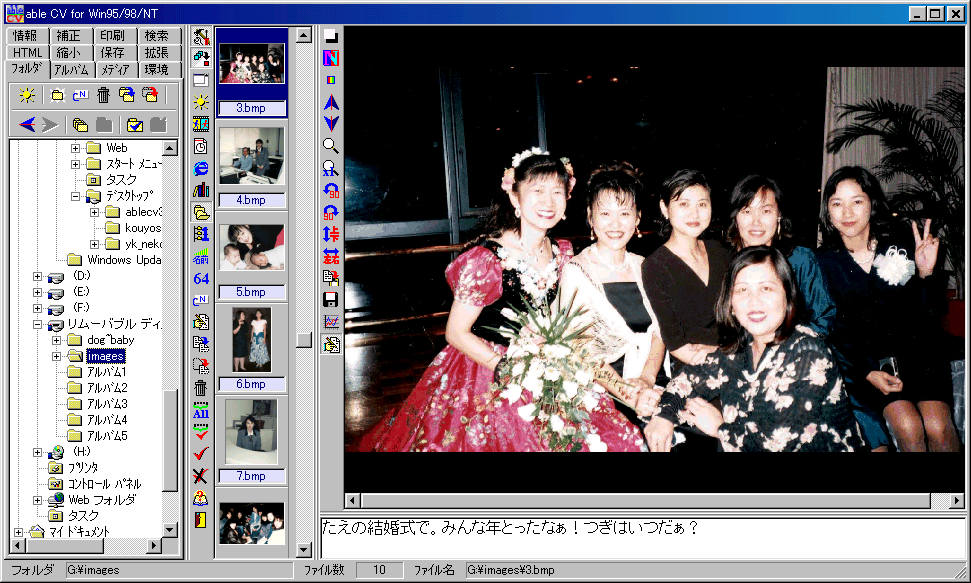Viewport: 971px width, 583px height.
Task: Switch to the アルバム tab
Action: (70, 70)
